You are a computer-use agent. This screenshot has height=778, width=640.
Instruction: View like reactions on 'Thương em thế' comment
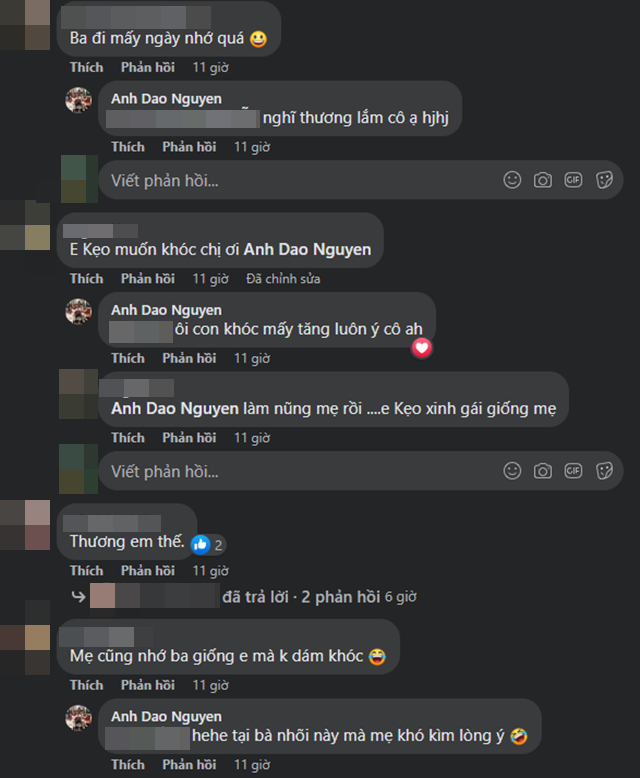pyautogui.click(x=208, y=545)
